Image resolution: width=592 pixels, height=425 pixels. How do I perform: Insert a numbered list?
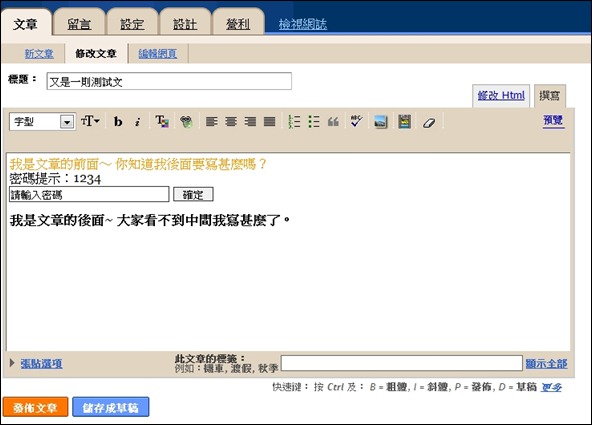coord(294,122)
